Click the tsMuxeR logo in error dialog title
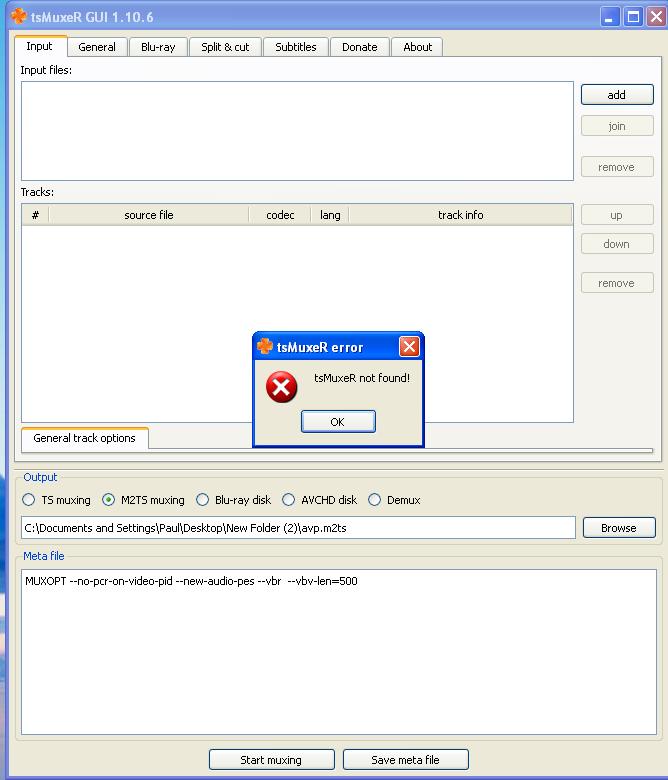The height and width of the screenshot is (780, 668). pos(265,346)
